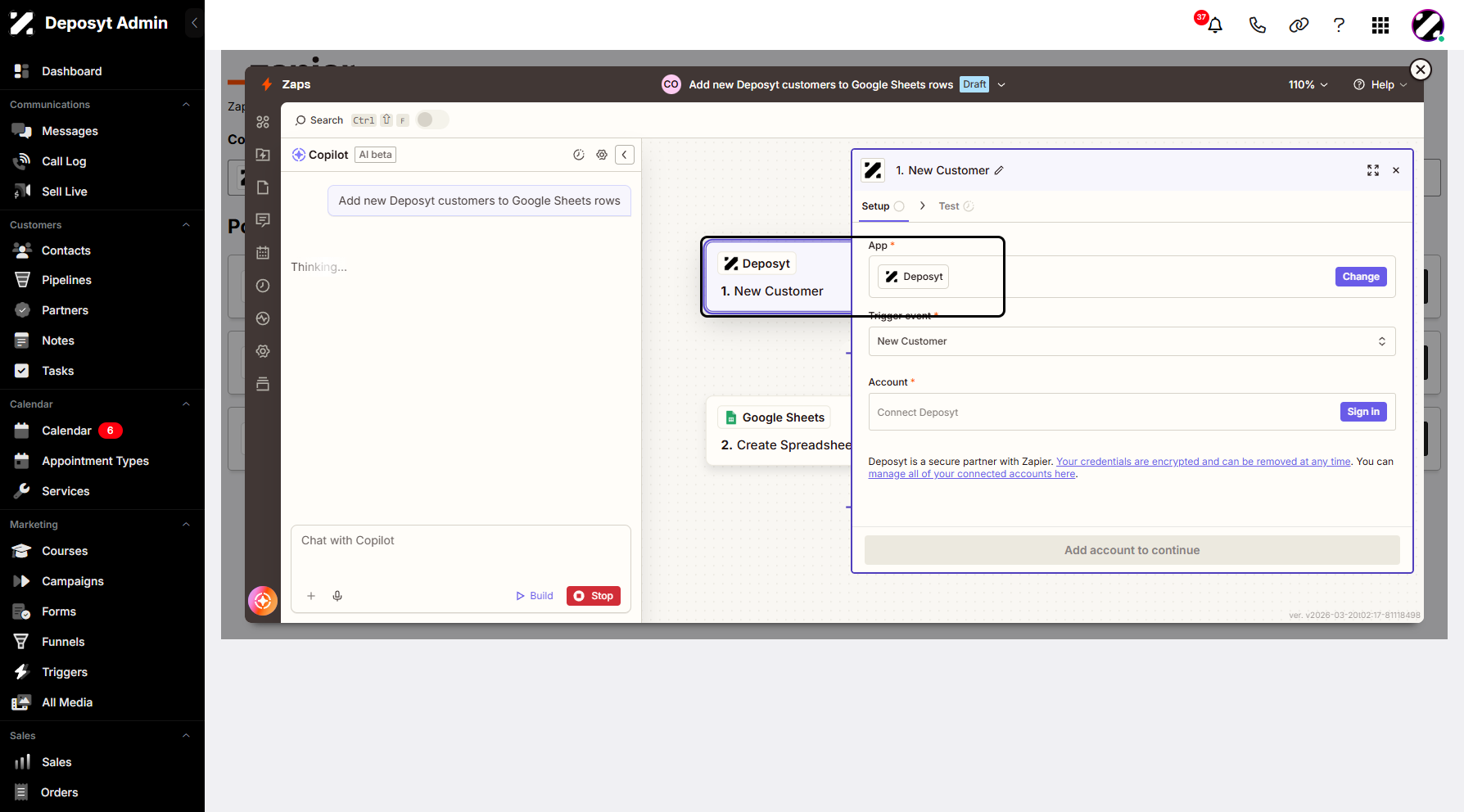Collapse the Calendar section
This screenshot has width=1464, height=812.
pyautogui.click(x=186, y=404)
